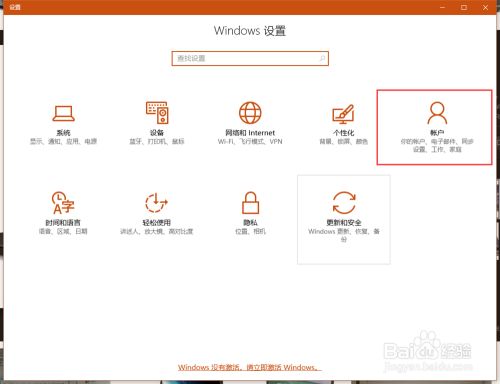
Task: Click the 显示、通知、应用、电源 description
Action: (63, 142)
